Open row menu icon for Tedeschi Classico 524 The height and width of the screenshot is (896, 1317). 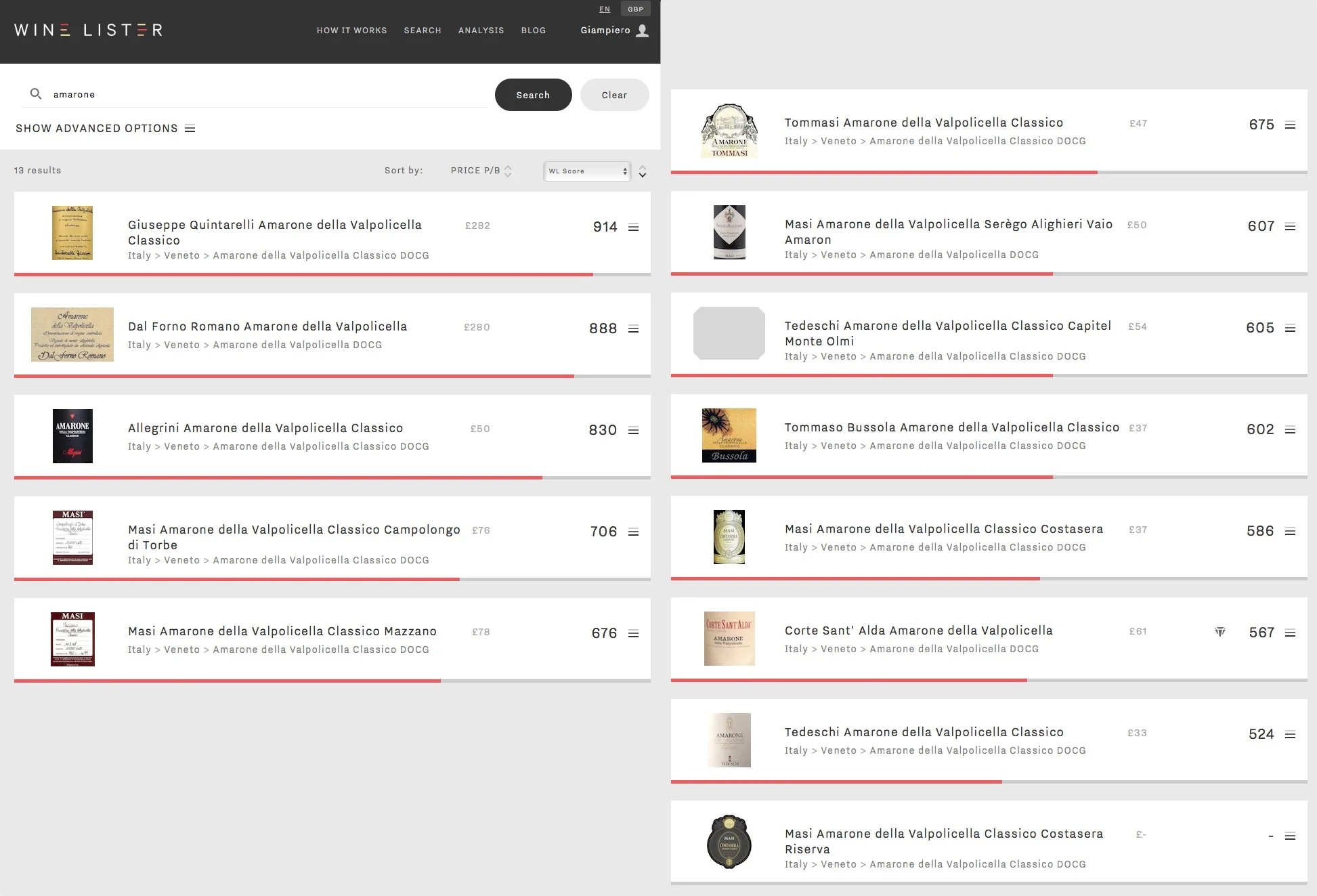click(1290, 735)
